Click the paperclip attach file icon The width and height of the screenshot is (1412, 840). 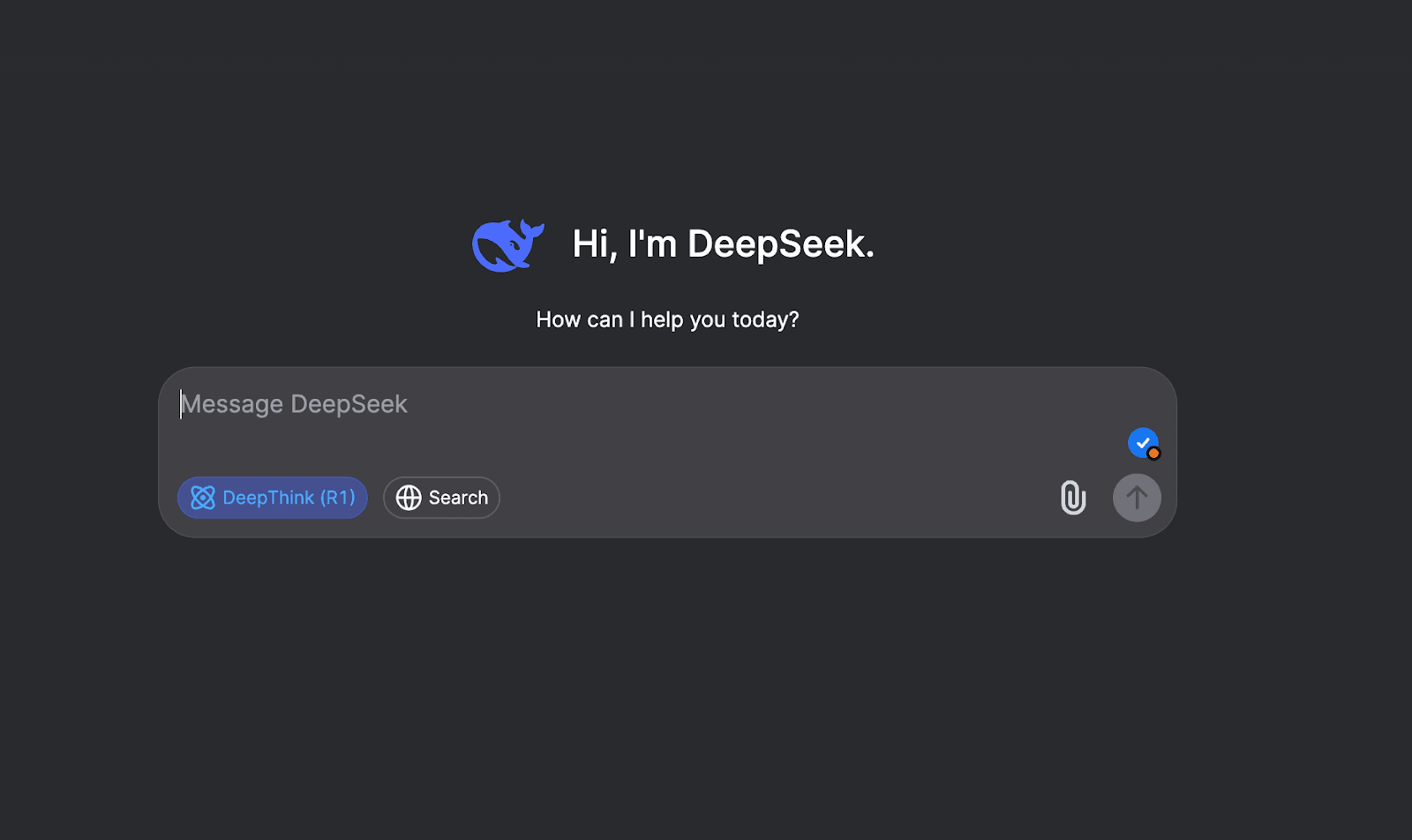(x=1072, y=498)
